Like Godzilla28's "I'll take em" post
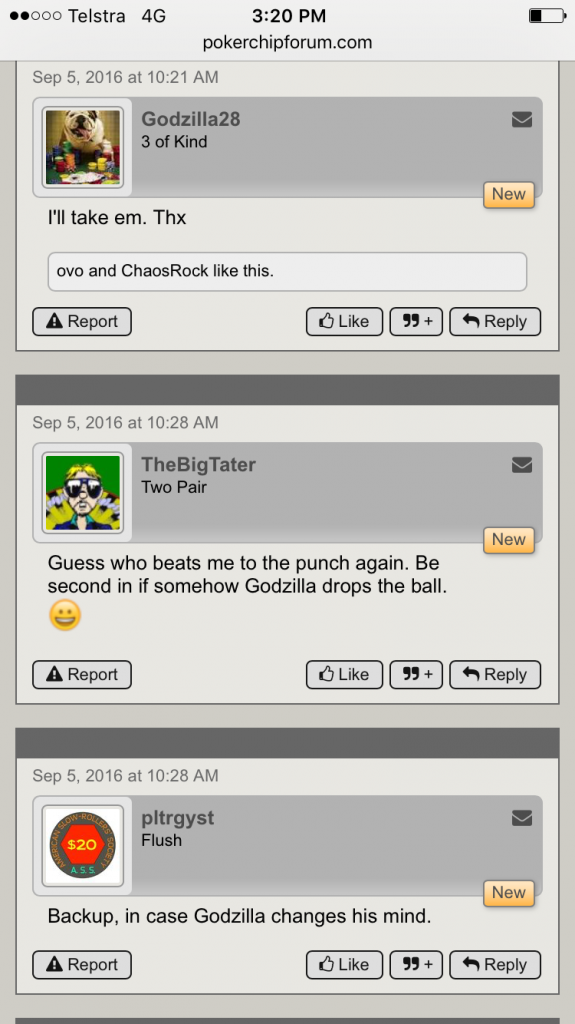The width and height of the screenshot is (575, 1024). 344,321
